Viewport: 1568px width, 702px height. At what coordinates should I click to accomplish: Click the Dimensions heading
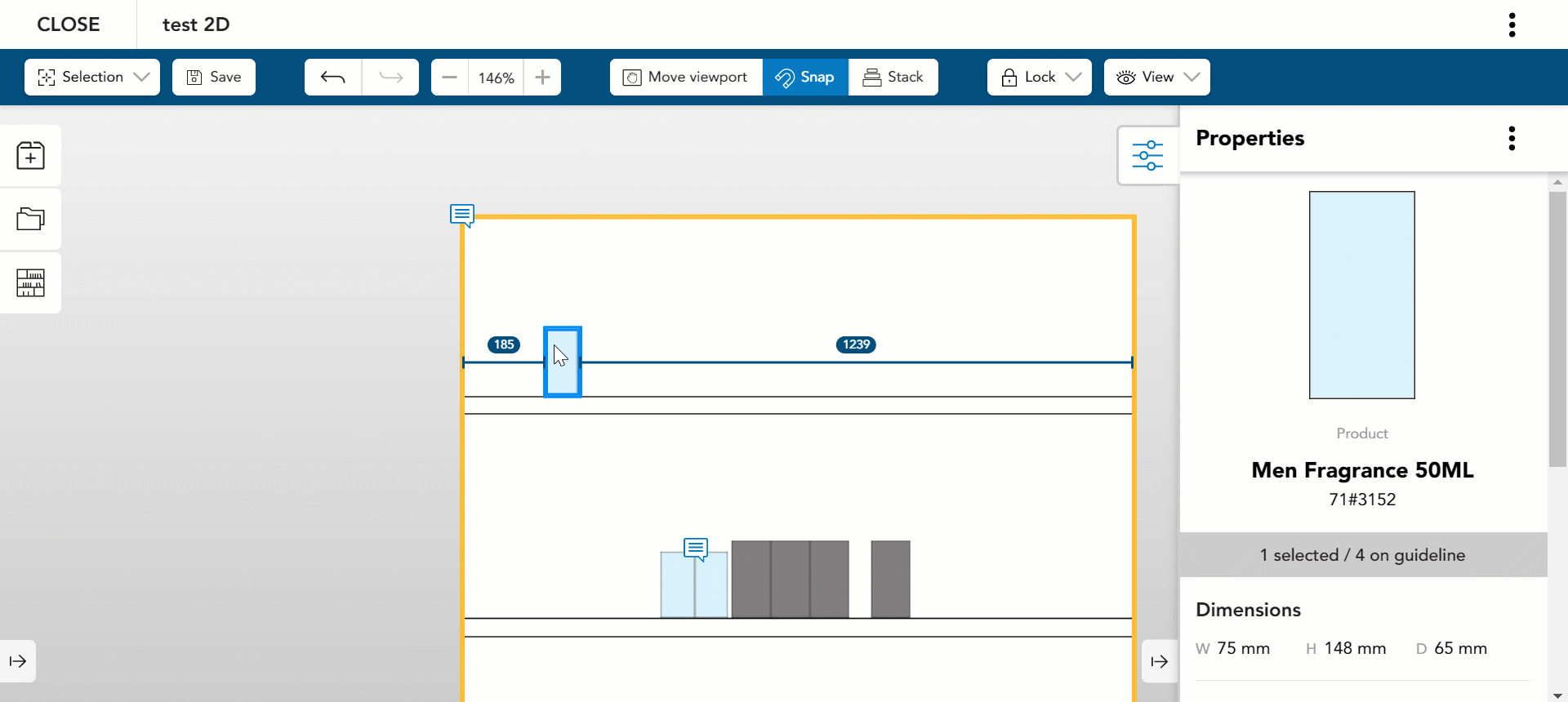coord(1248,610)
